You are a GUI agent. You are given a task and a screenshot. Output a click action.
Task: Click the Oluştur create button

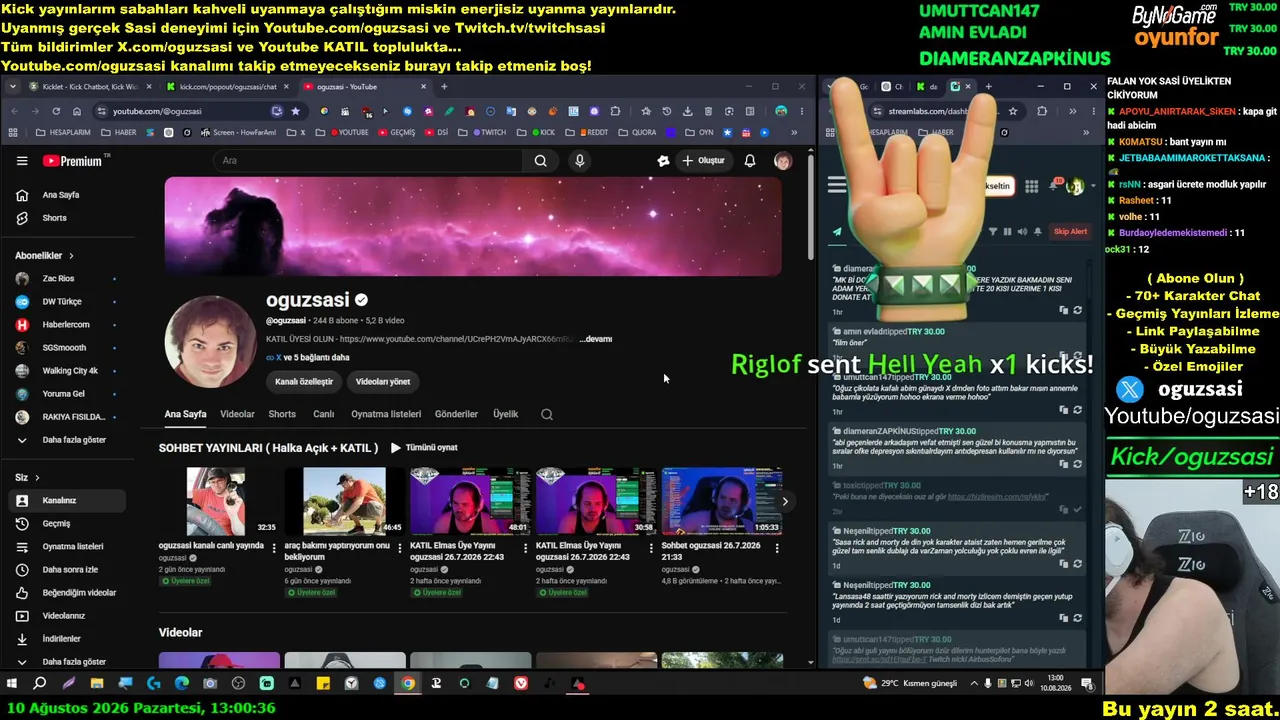(703, 161)
